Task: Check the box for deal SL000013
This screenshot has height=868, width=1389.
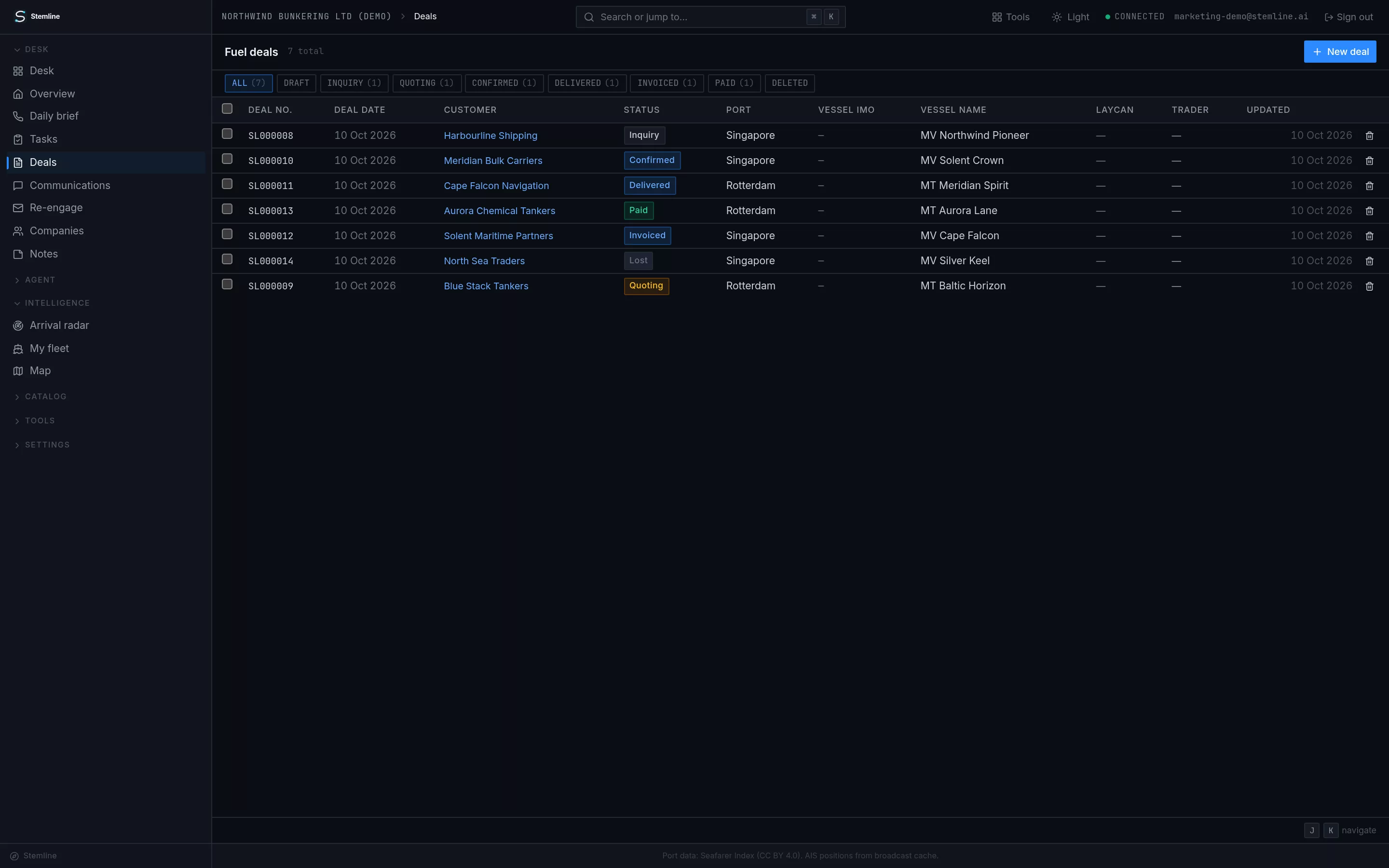Action: tap(227, 209)
